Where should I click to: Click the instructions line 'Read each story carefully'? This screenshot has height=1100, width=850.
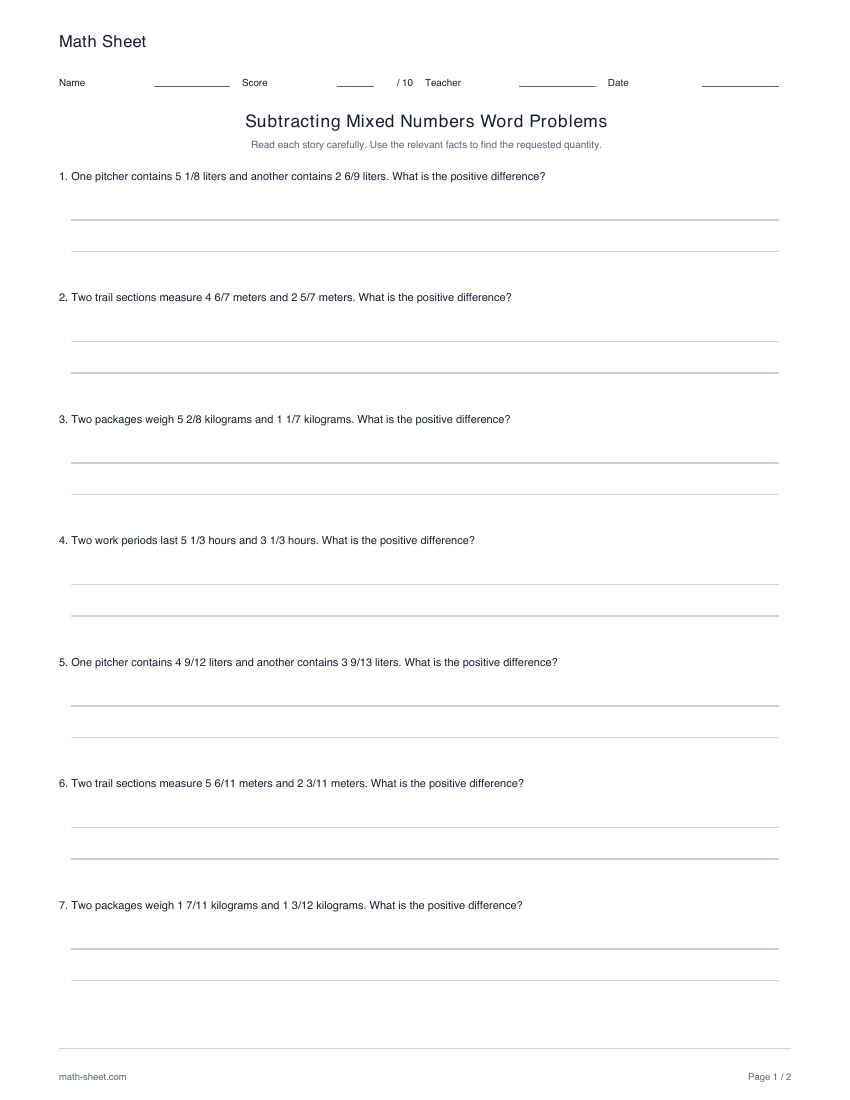pos(426,145)
